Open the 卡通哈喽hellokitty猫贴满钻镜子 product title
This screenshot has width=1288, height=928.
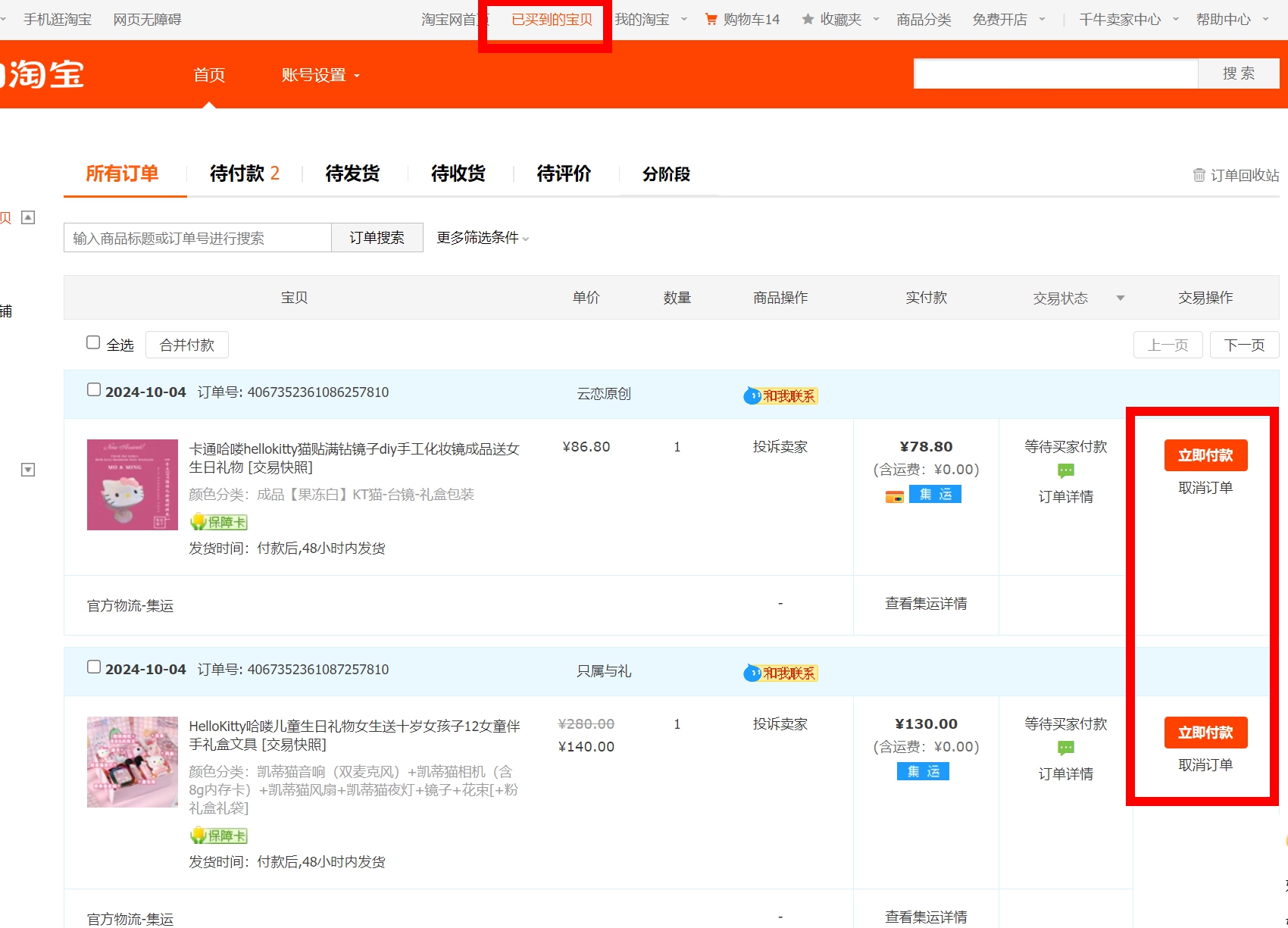(355, 458)
